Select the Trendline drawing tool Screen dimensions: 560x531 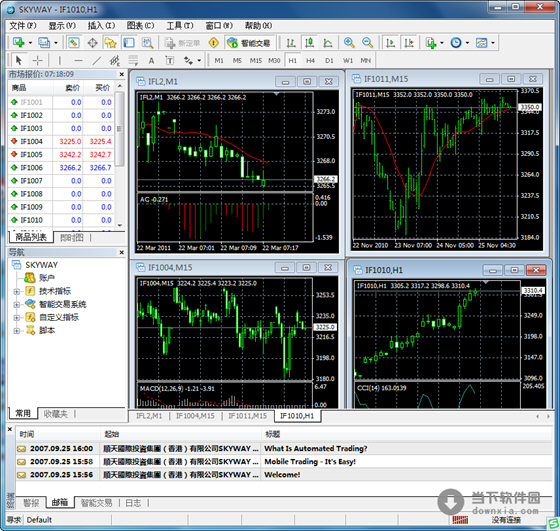click(96, 60)
